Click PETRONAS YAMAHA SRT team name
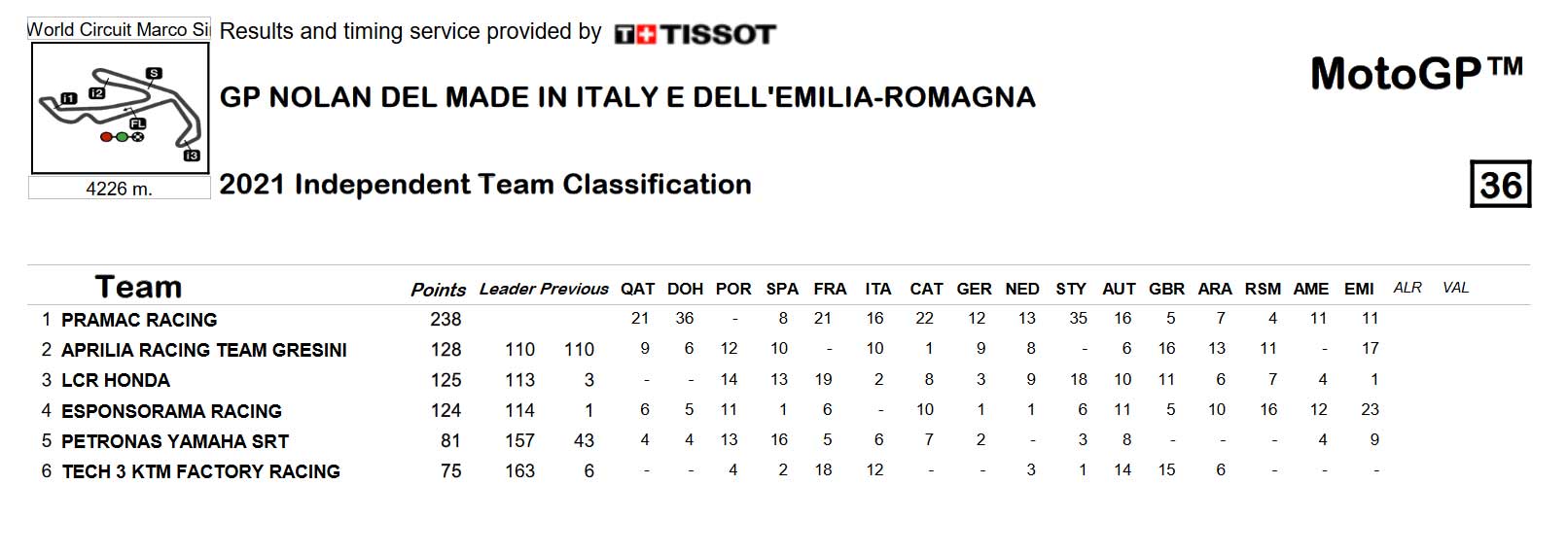 click(175, 441)
